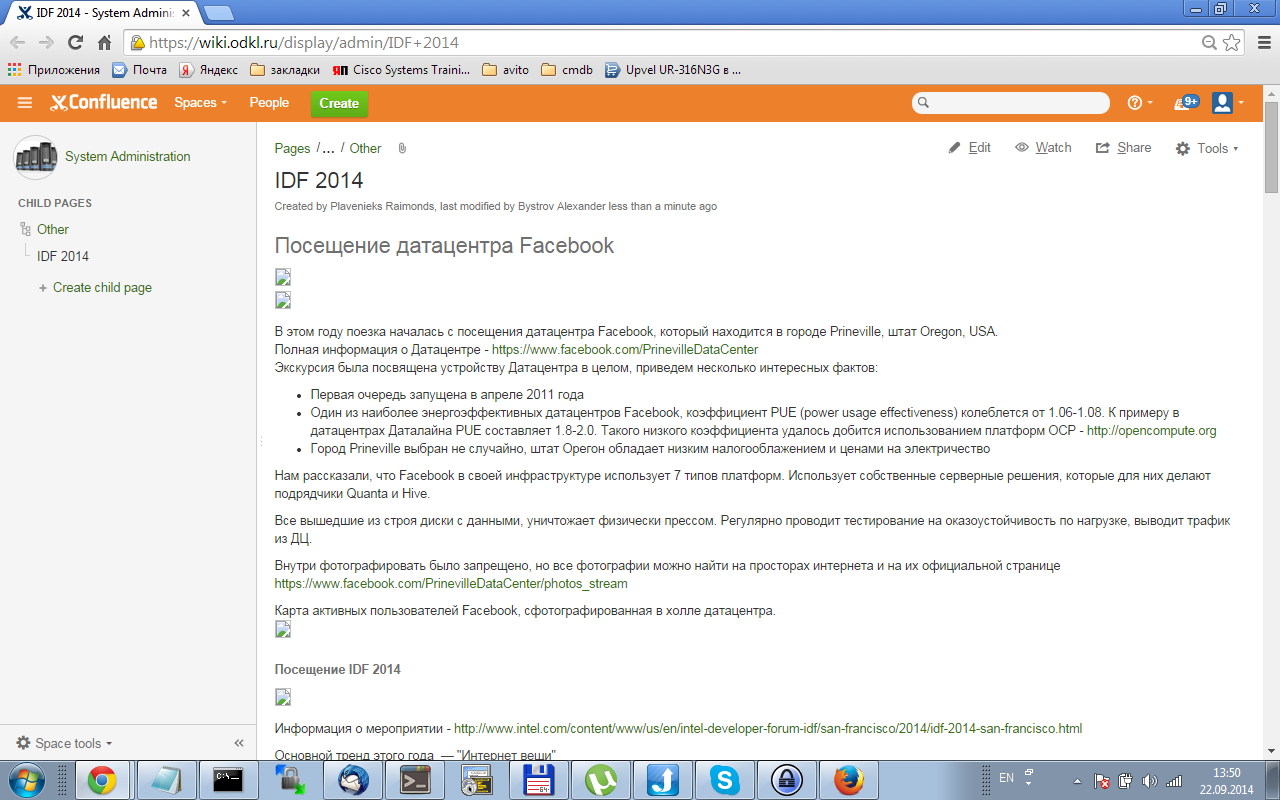Open the Windows Start menu
Screen dimensions: 1280x800
(x=27, y=779)
